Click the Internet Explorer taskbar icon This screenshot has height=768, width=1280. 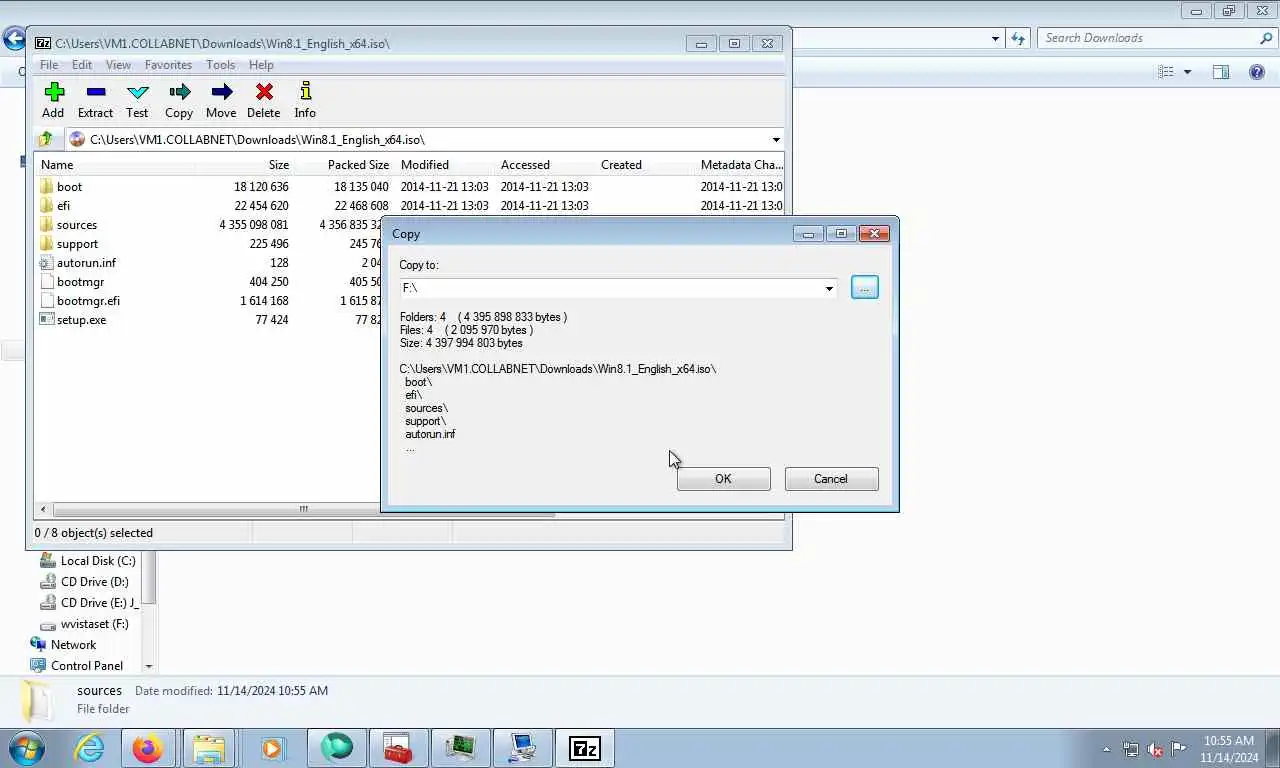pos(90,748)
